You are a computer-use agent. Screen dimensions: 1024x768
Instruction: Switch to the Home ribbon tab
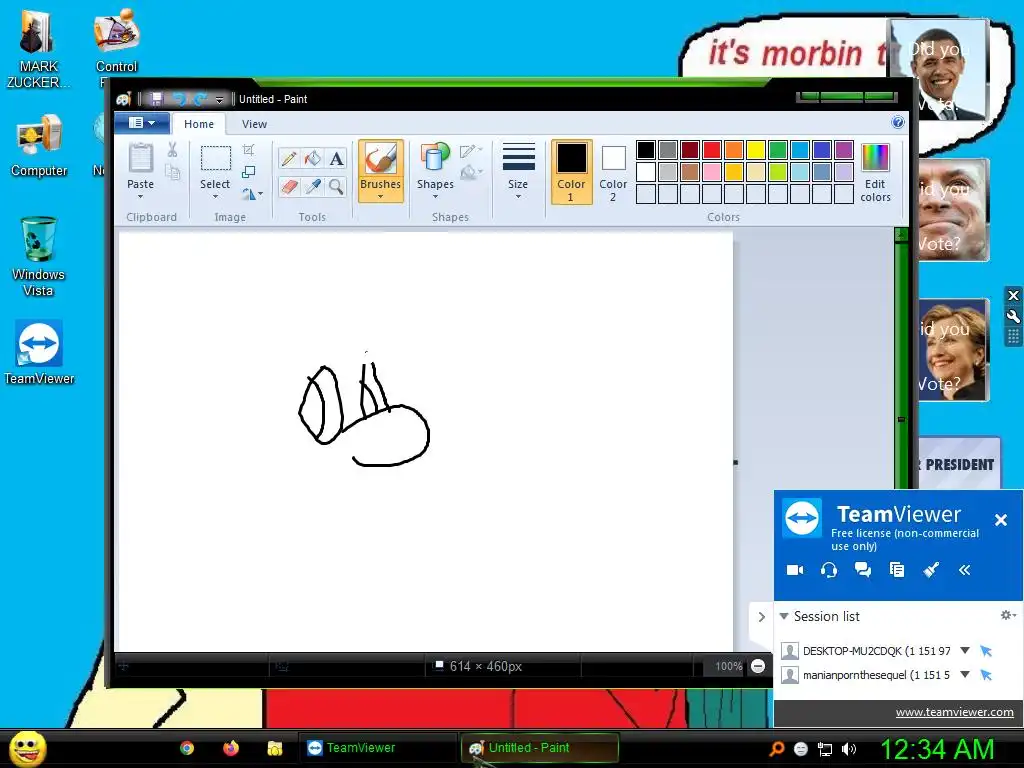[x=199, y=123]
